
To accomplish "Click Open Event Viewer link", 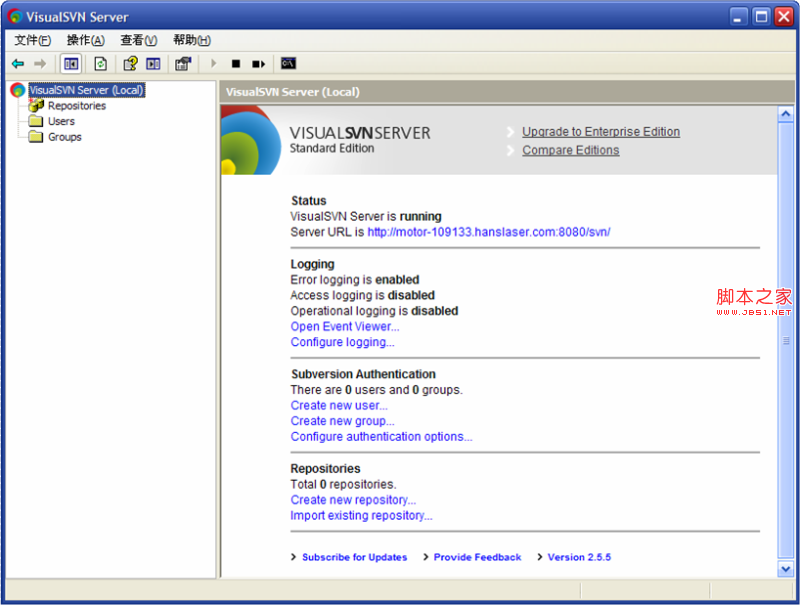I will pos(345,326).
